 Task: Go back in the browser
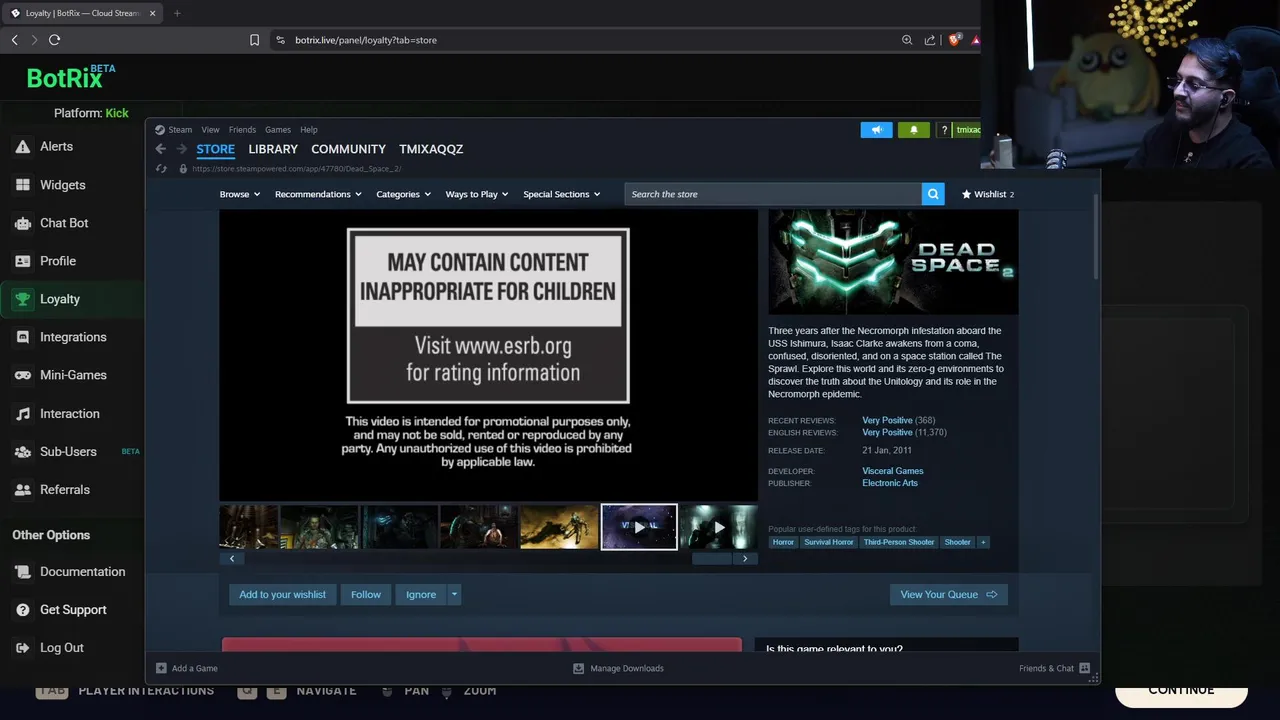pos(14,40)
